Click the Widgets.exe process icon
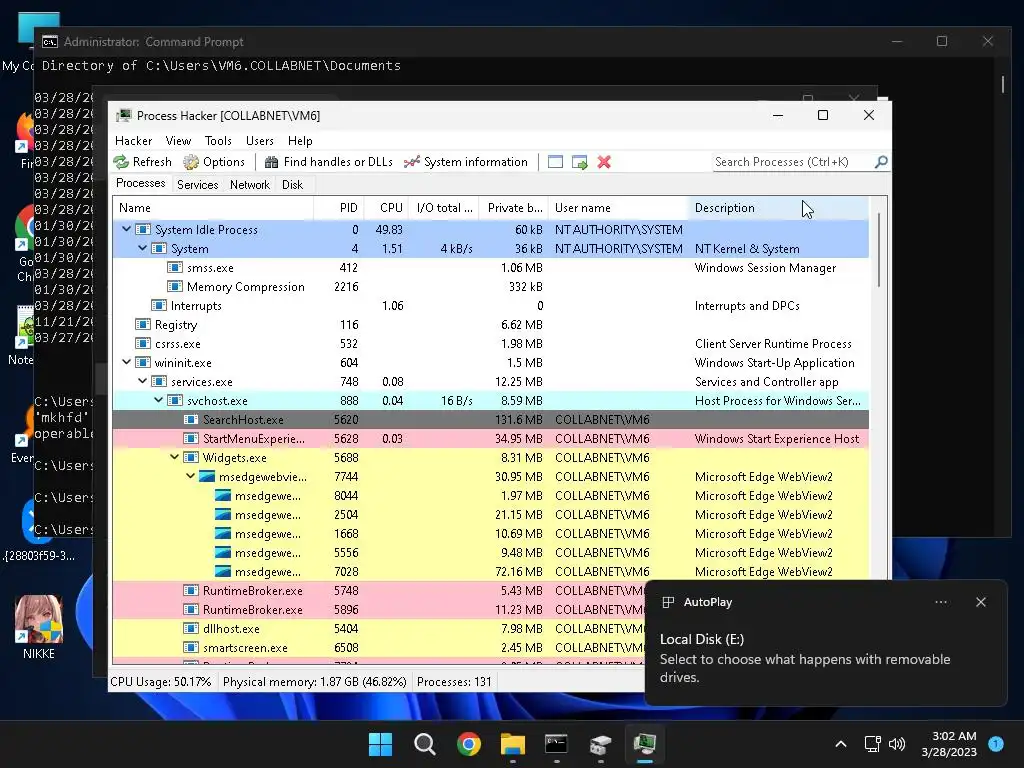 191,458
